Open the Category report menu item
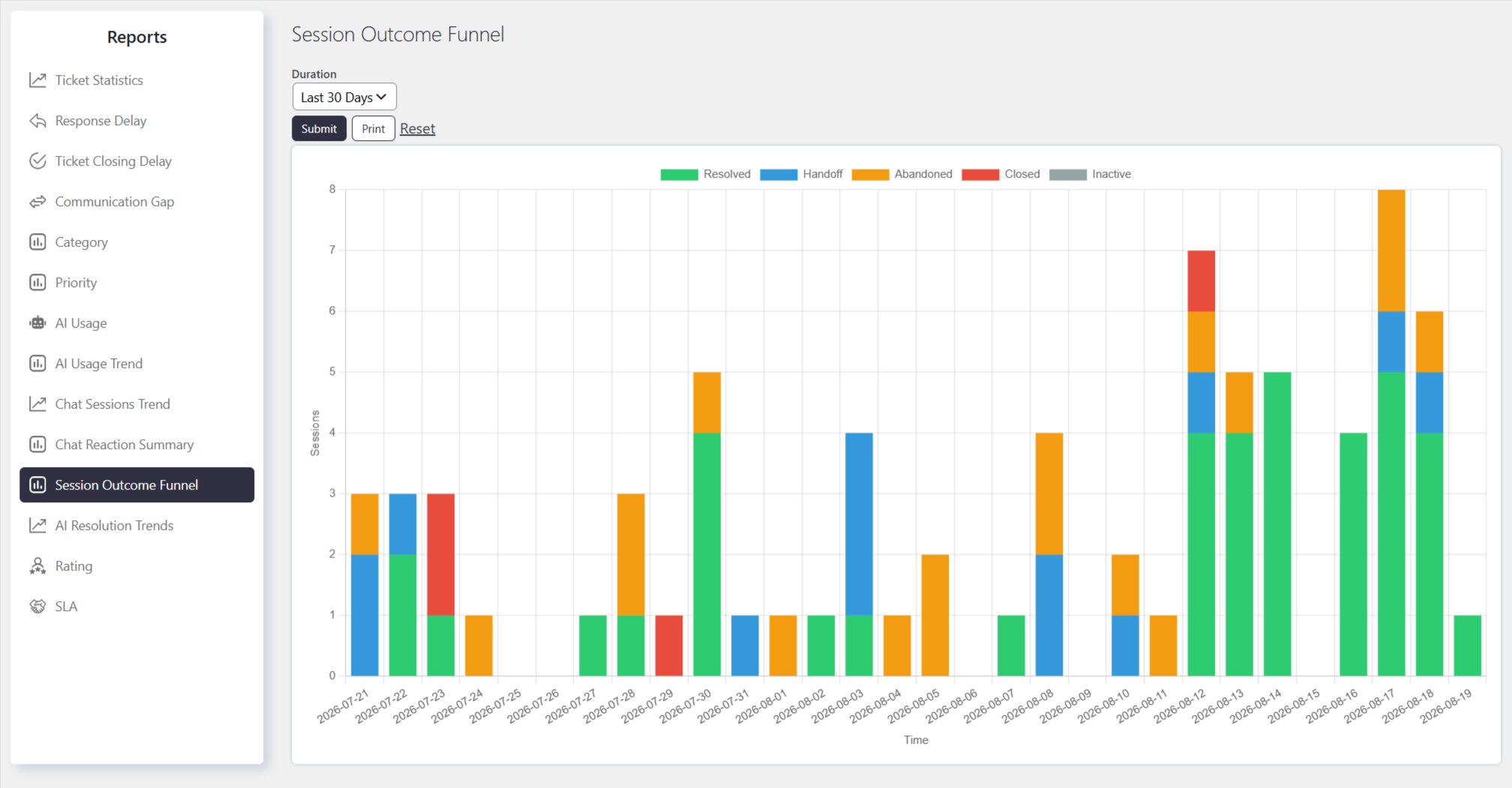The image size is (1512, 788). click(x=136, y=242)
